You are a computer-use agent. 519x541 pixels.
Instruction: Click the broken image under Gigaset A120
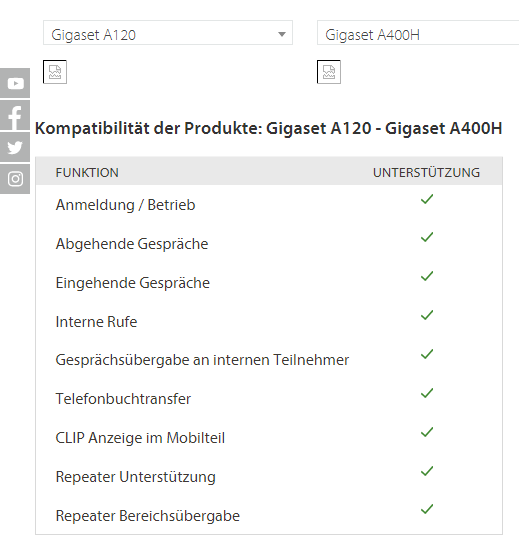[55, 72]
